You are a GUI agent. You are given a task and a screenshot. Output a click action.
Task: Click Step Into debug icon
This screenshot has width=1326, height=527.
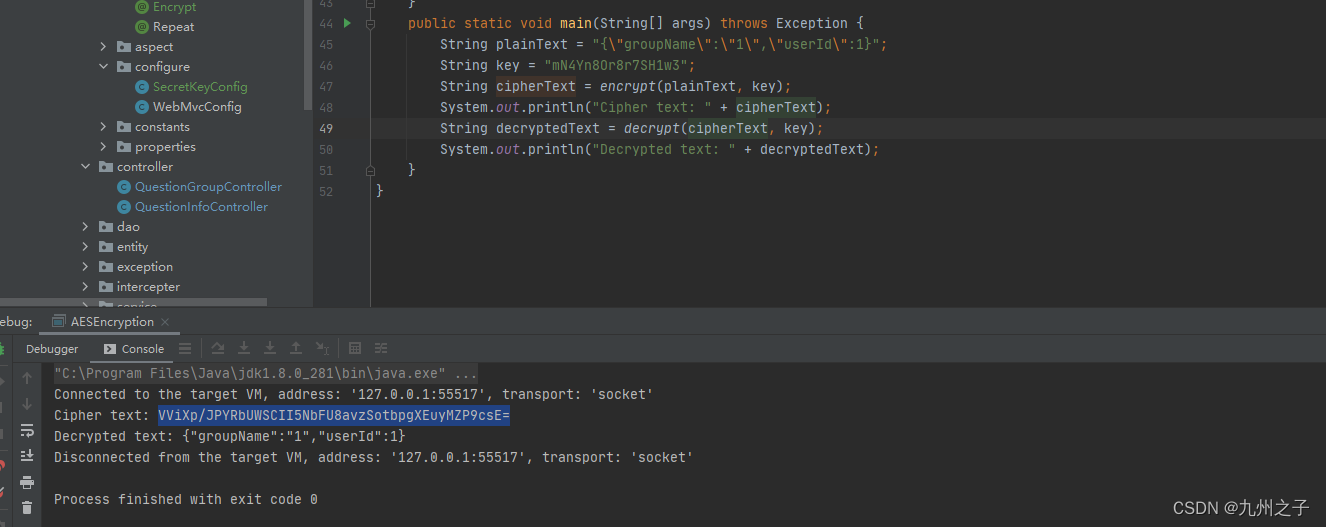click(244, 348)
